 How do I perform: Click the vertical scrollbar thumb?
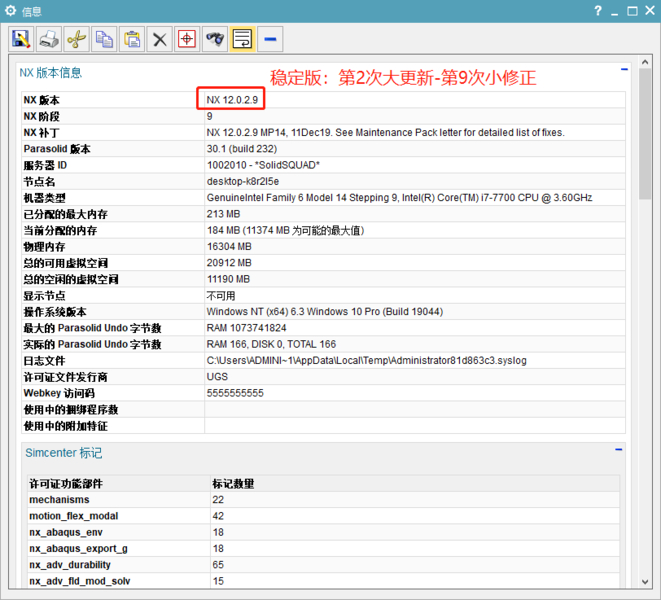[645, 133]
